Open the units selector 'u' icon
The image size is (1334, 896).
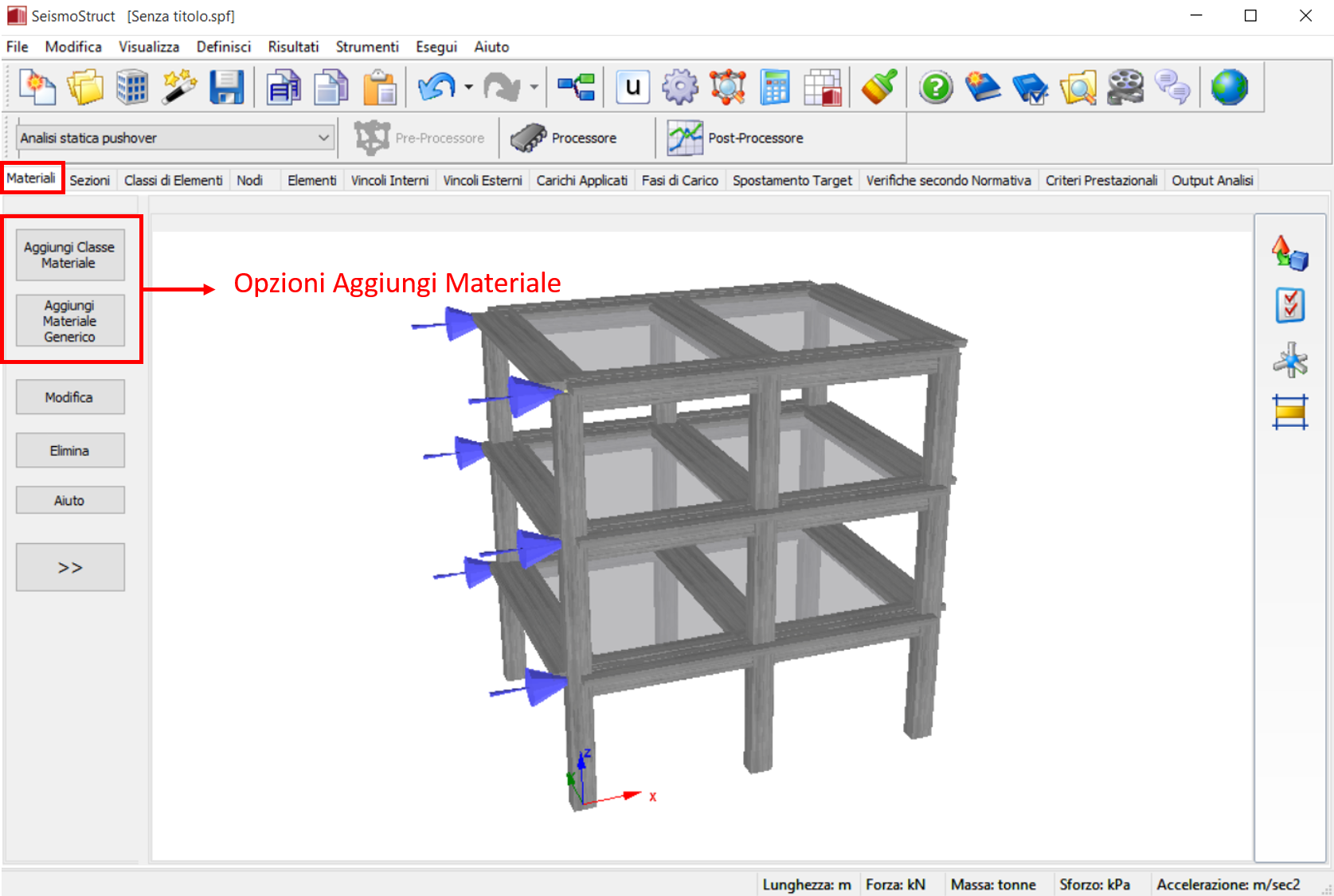(x=633, y=87)
